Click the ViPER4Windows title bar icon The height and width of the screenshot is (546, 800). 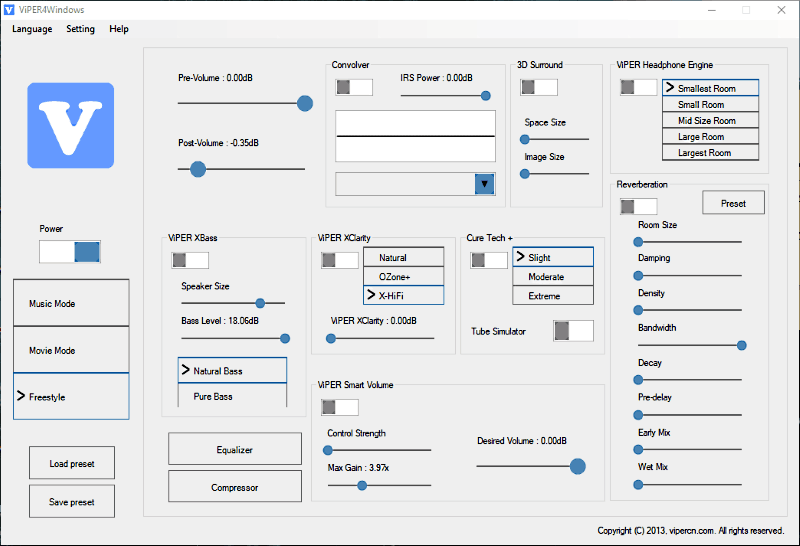pyautogui.click(x=9, y=10)
